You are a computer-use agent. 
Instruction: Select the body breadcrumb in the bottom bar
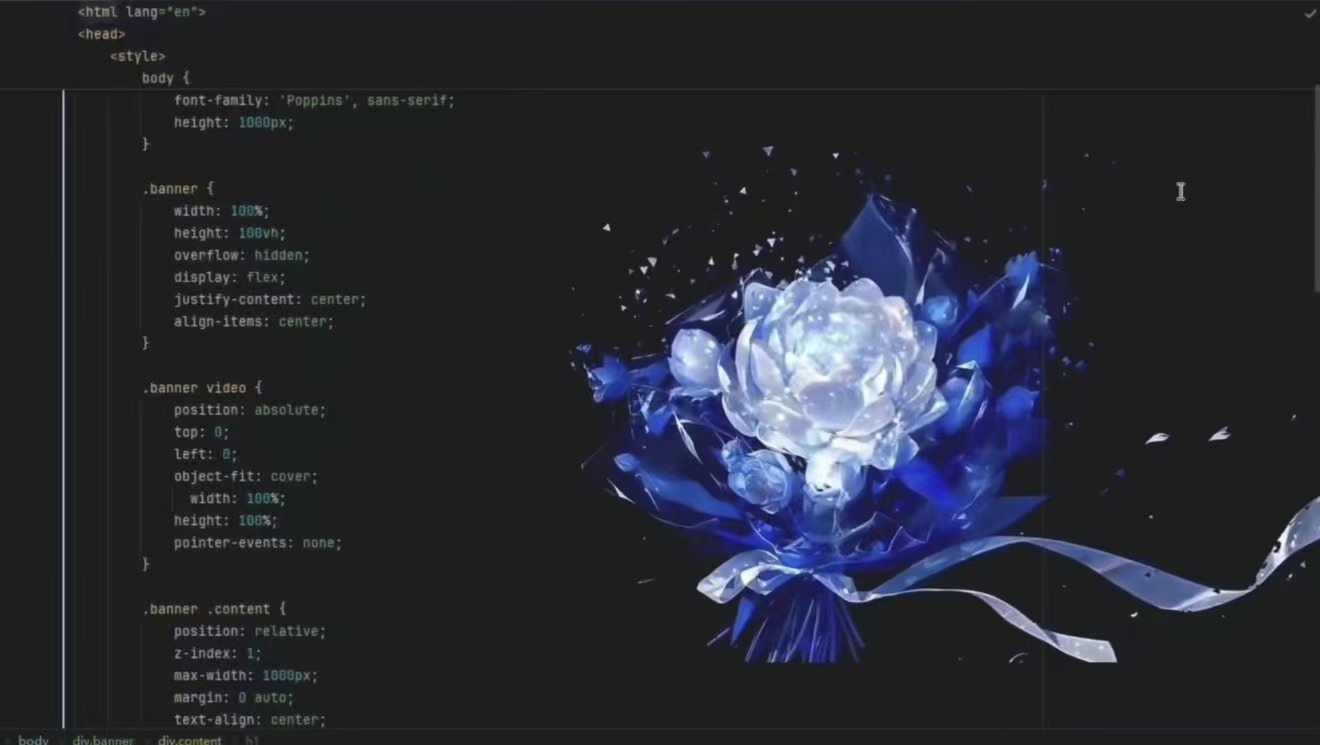33,740
